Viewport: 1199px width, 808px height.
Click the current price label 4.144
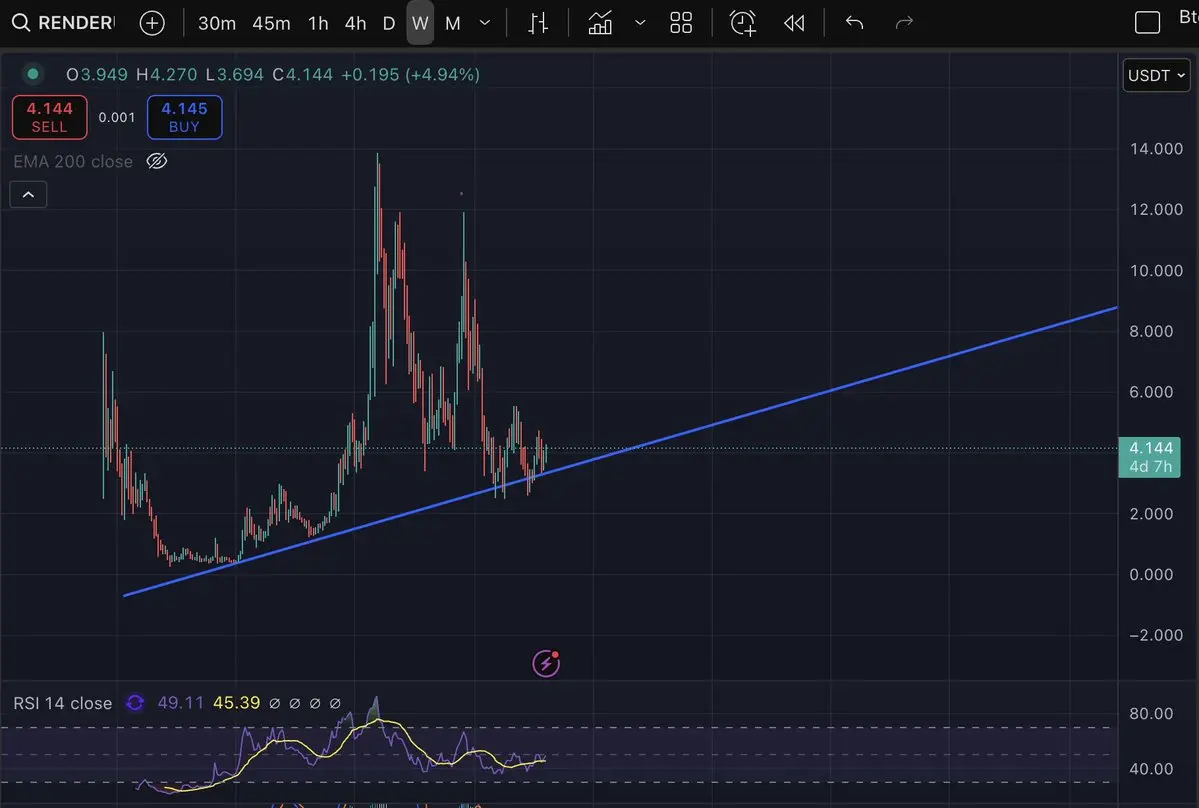coord(1149,457)
